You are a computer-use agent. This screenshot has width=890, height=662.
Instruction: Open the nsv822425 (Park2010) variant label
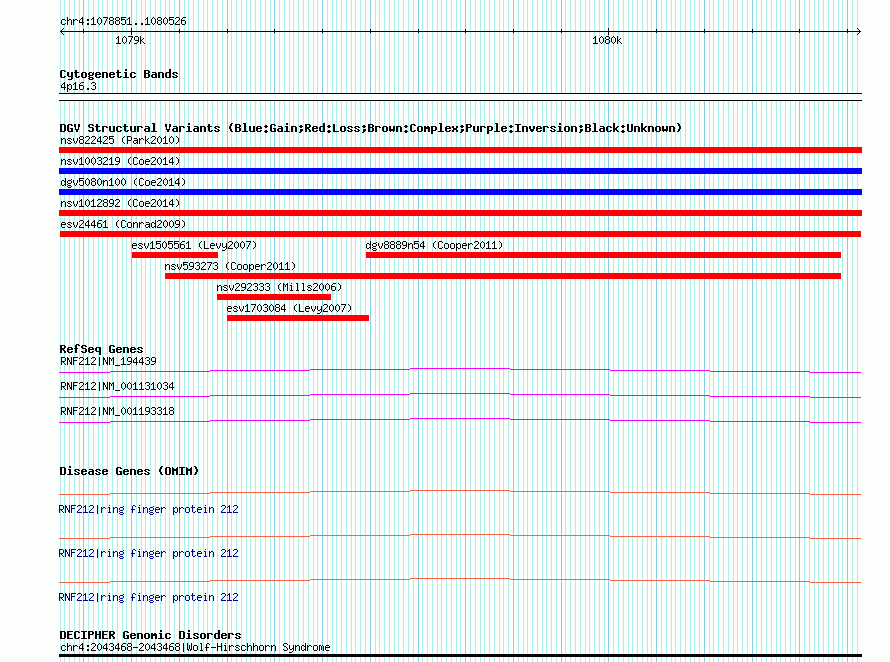[x=120, y=140]
